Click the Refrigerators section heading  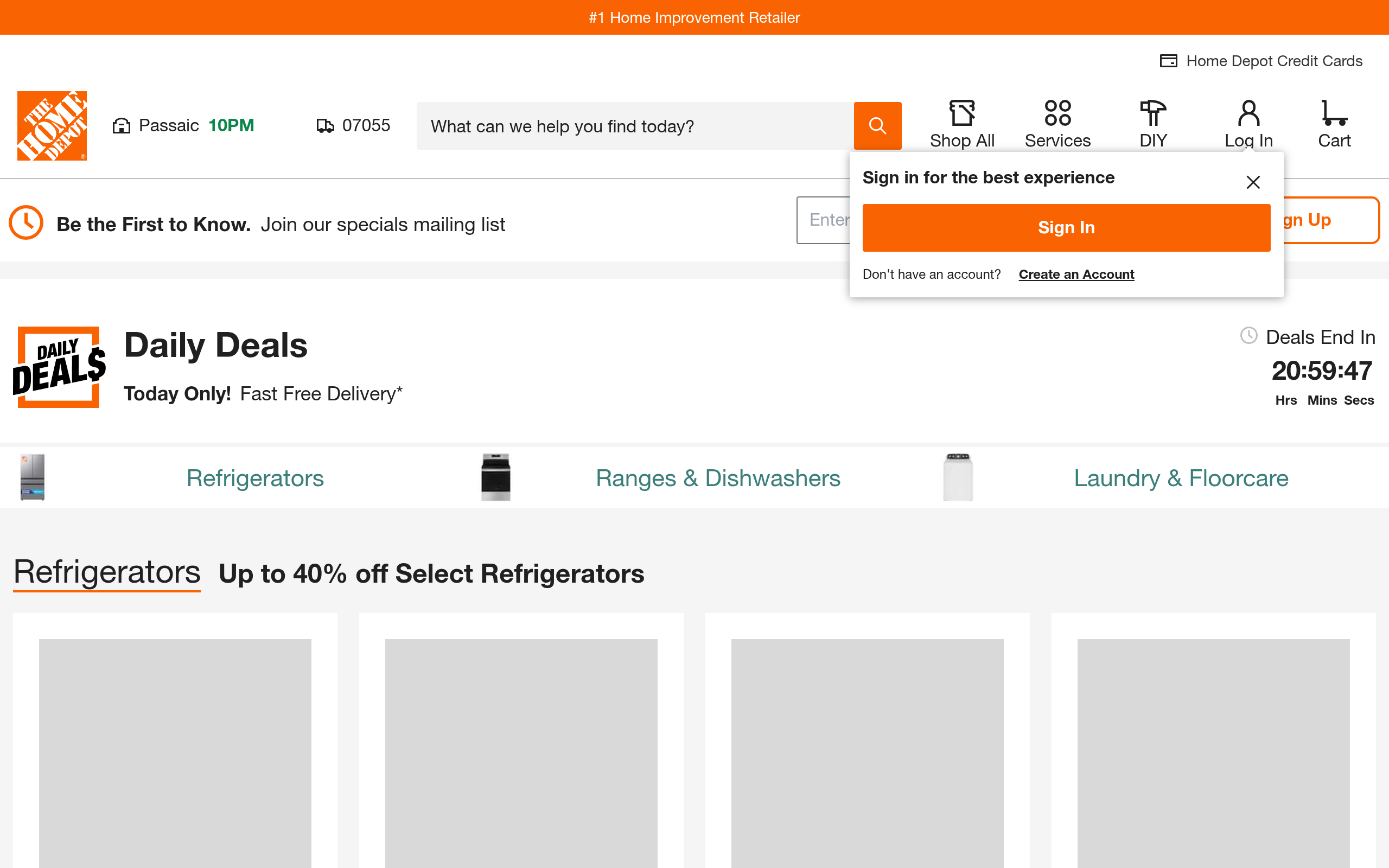click(107, 572)
